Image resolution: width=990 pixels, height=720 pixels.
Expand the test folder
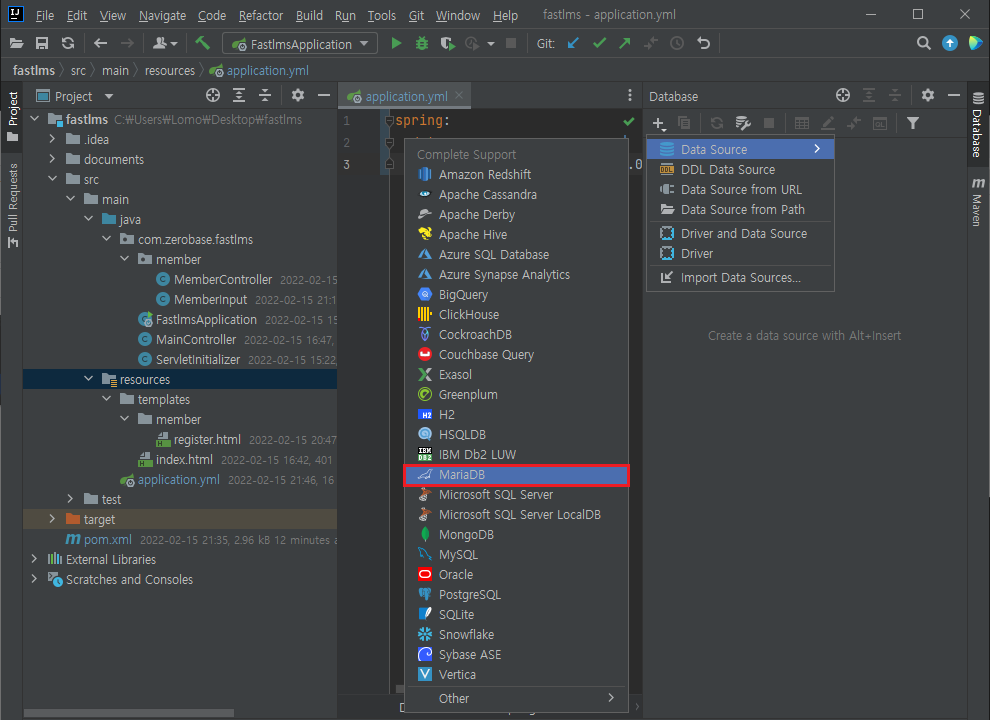click(70, 499)
